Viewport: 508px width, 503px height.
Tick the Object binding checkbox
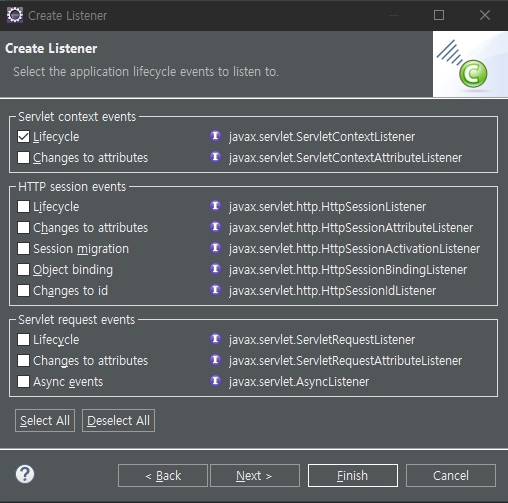tap(23, 270)
